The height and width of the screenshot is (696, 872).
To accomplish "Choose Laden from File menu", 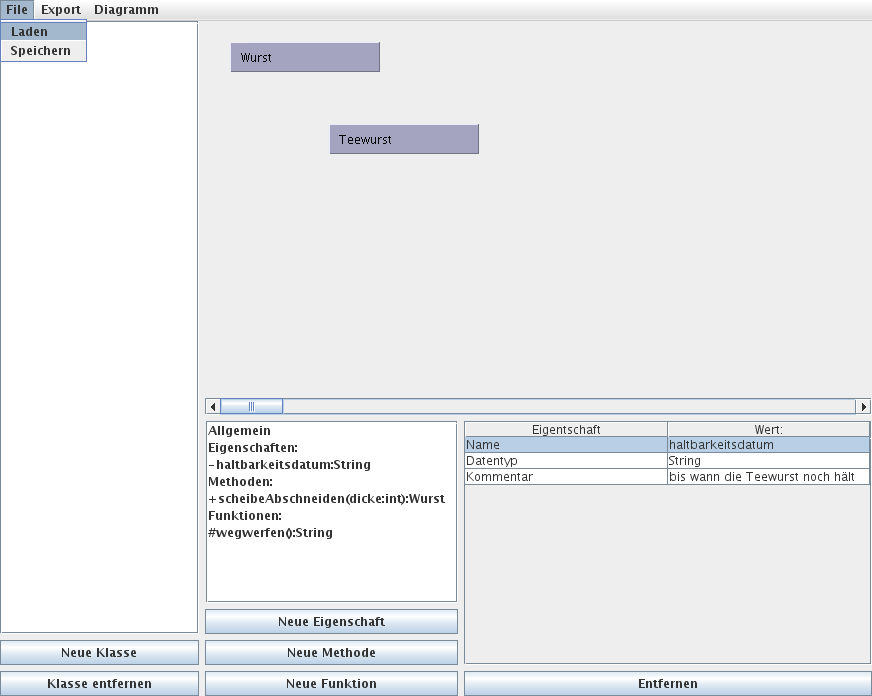I will pos(30,32).
